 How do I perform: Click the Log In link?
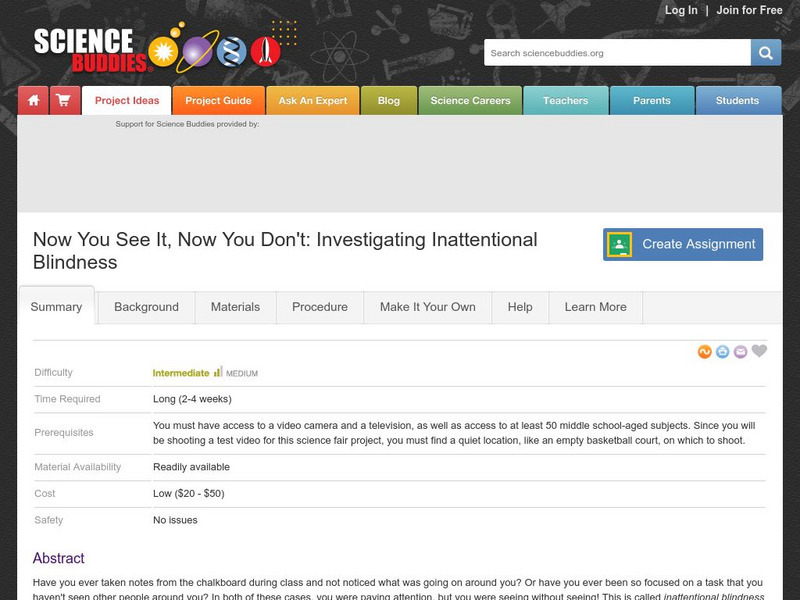click(x=680, y=11)
